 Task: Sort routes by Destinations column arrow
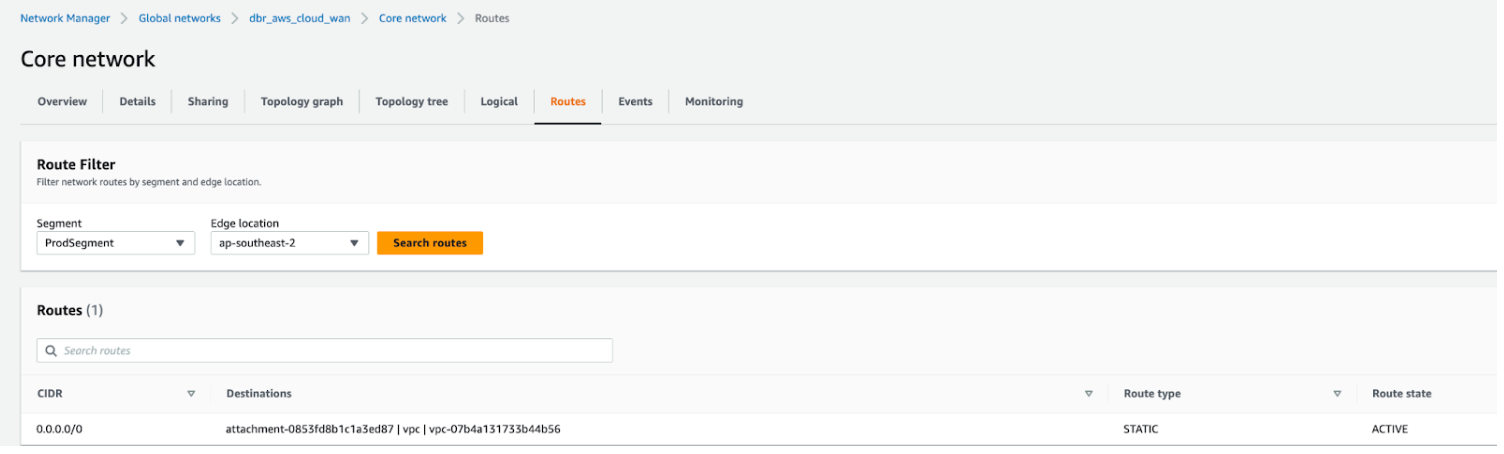1088,394
